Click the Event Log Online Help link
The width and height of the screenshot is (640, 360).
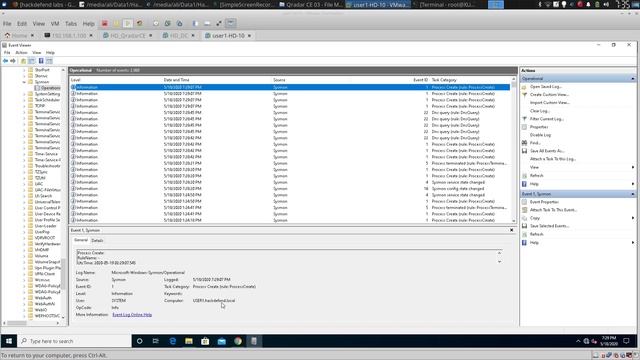pyautogui.click(x=132, y=315)
